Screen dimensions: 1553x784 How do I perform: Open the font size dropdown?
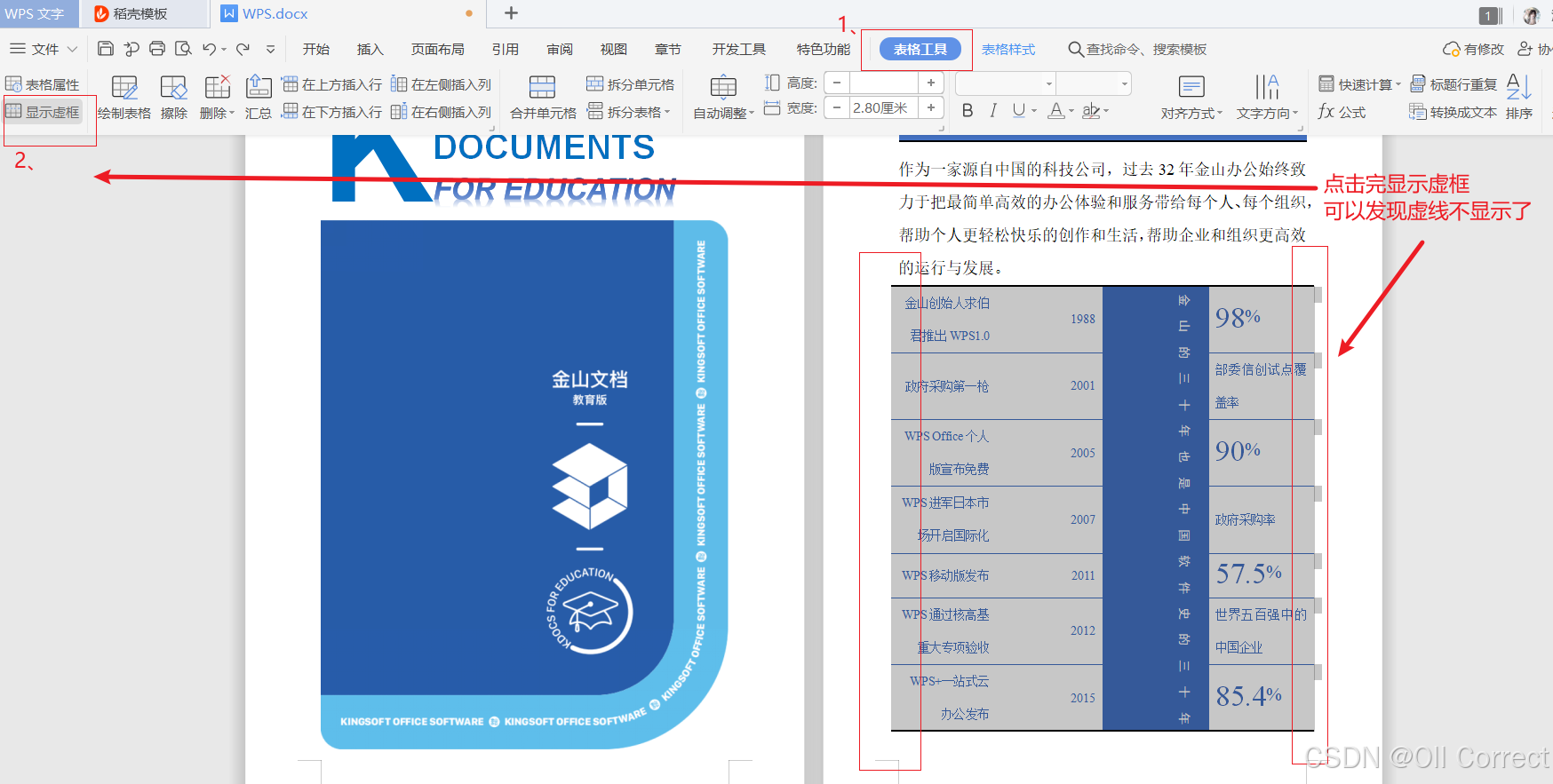(1124, 83)
